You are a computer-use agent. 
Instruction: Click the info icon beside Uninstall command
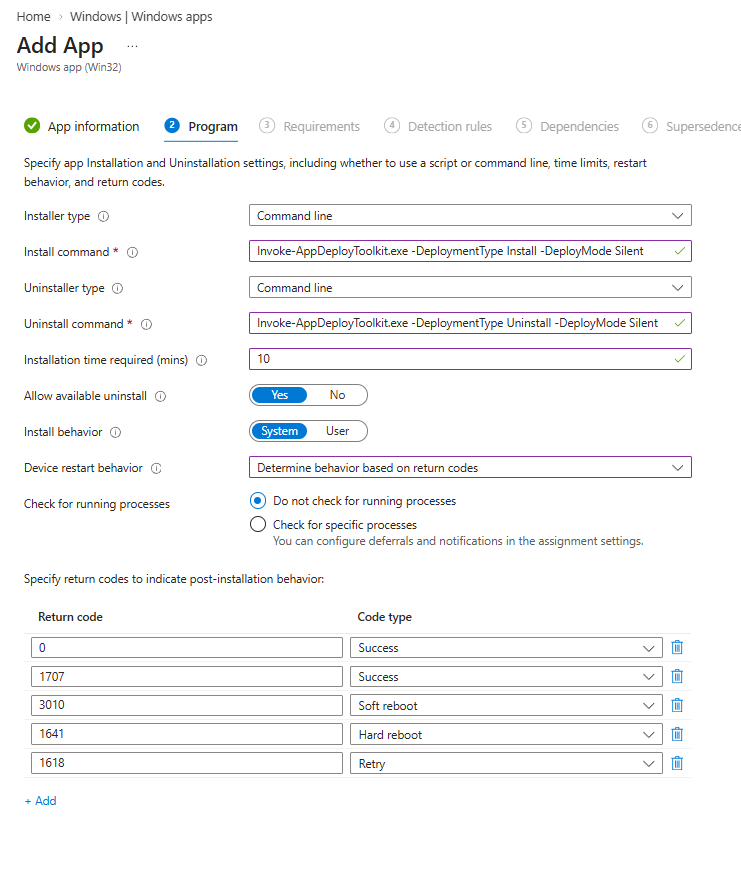point(146,324)
